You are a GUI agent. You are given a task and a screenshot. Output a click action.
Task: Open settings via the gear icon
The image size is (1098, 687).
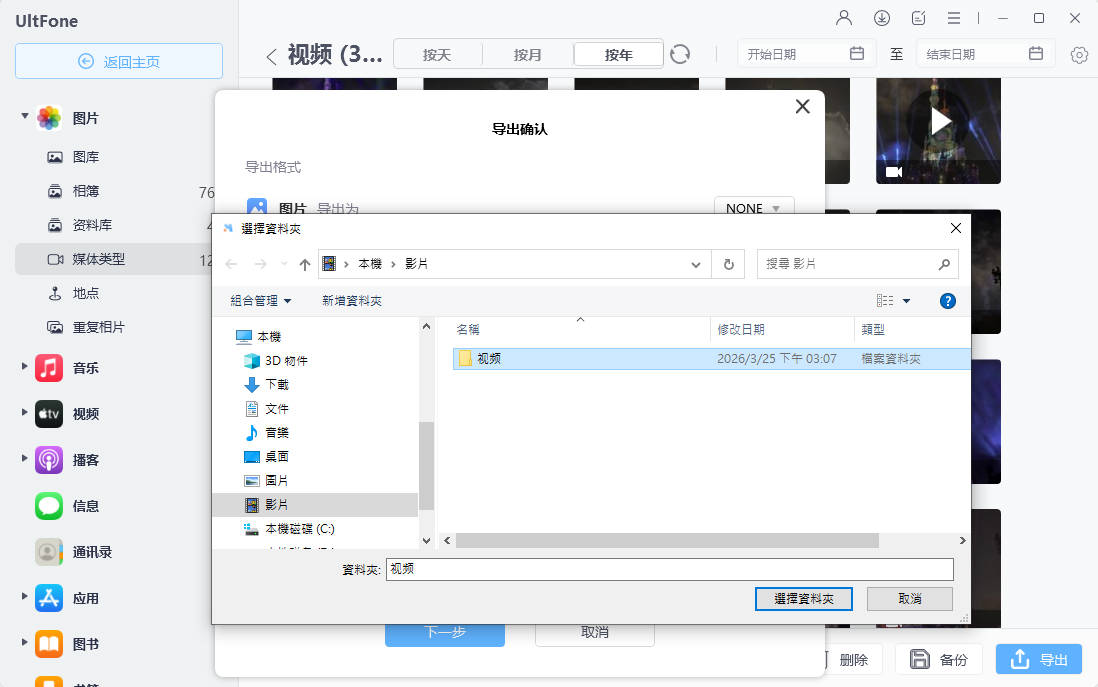(x=1078, y=55)
